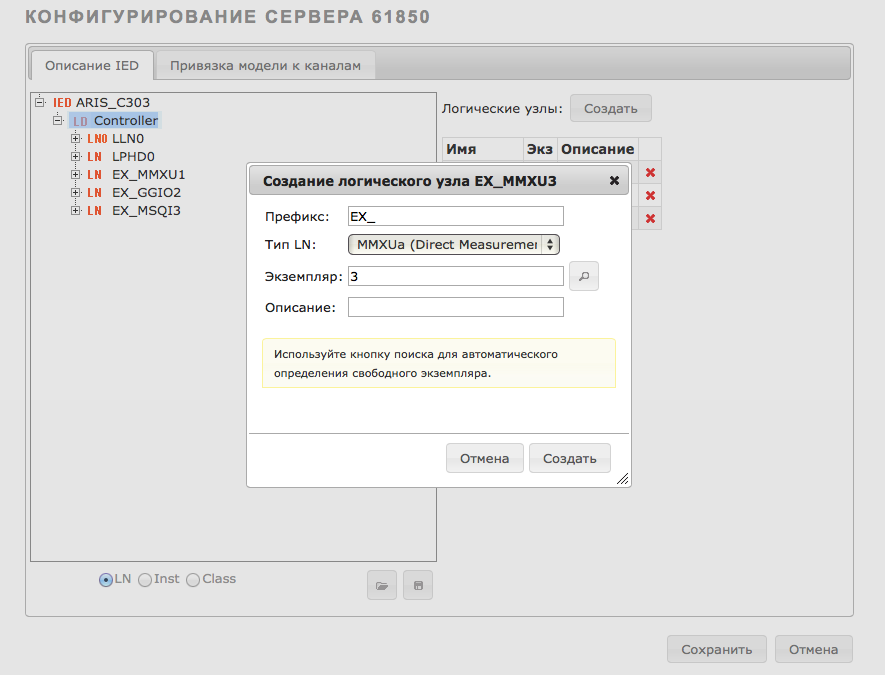Image resolution: width=885 pixels, height=675 pixels.
Task: Expand the LLN0 tree node
Action: pos(76,138)
